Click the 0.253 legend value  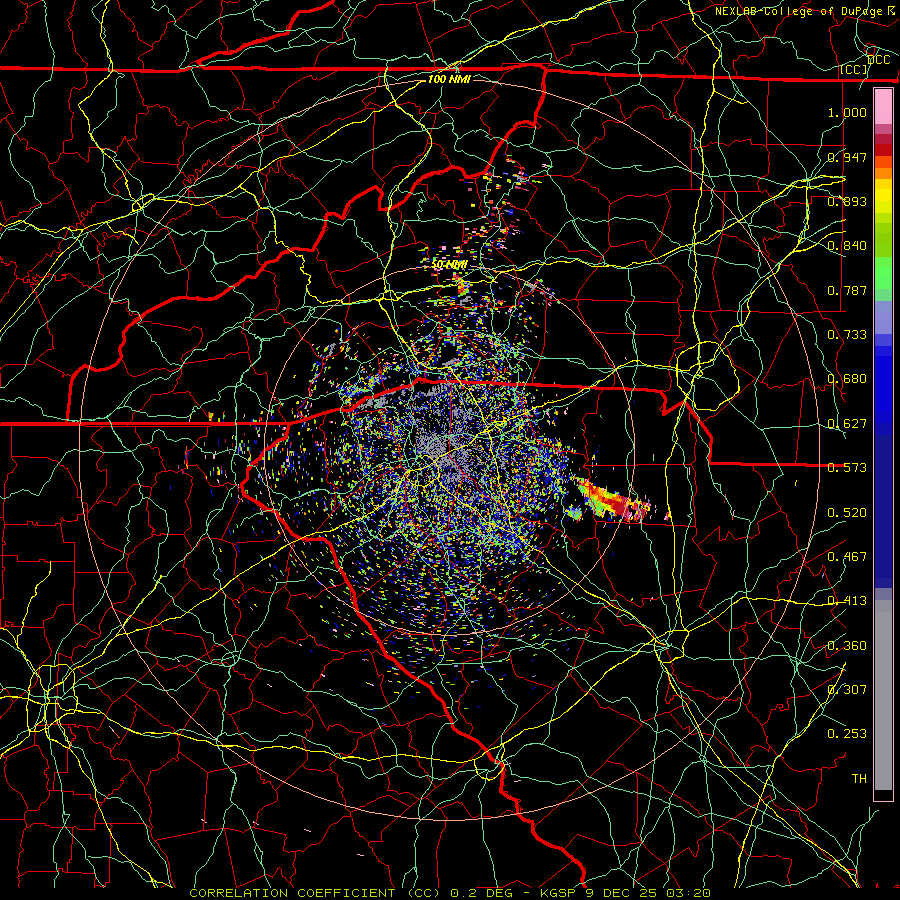coord(847,734)
